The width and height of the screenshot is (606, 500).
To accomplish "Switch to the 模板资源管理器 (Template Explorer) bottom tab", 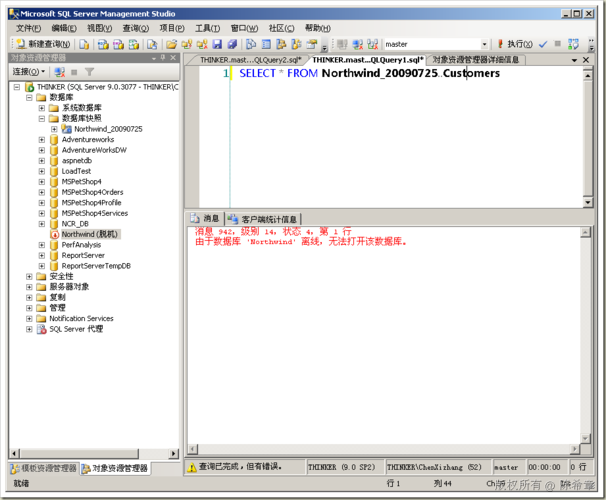I will (44, 469).
